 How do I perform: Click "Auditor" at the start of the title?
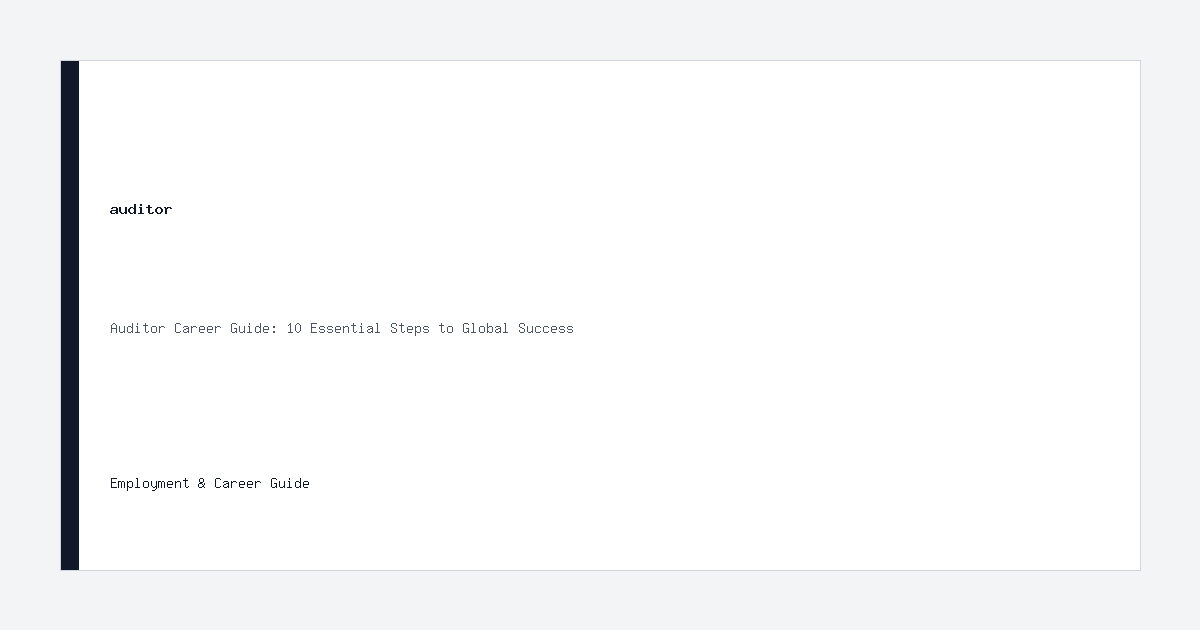click(138, 328)
